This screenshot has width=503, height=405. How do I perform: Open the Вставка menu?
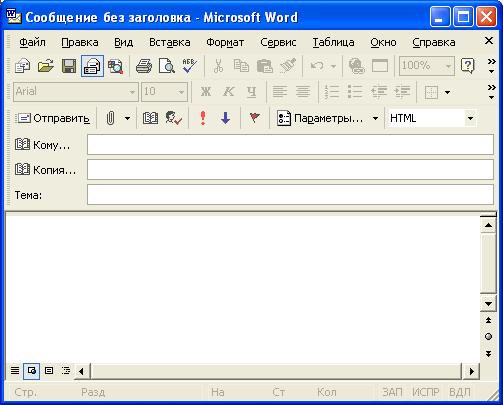coord(170,42)
